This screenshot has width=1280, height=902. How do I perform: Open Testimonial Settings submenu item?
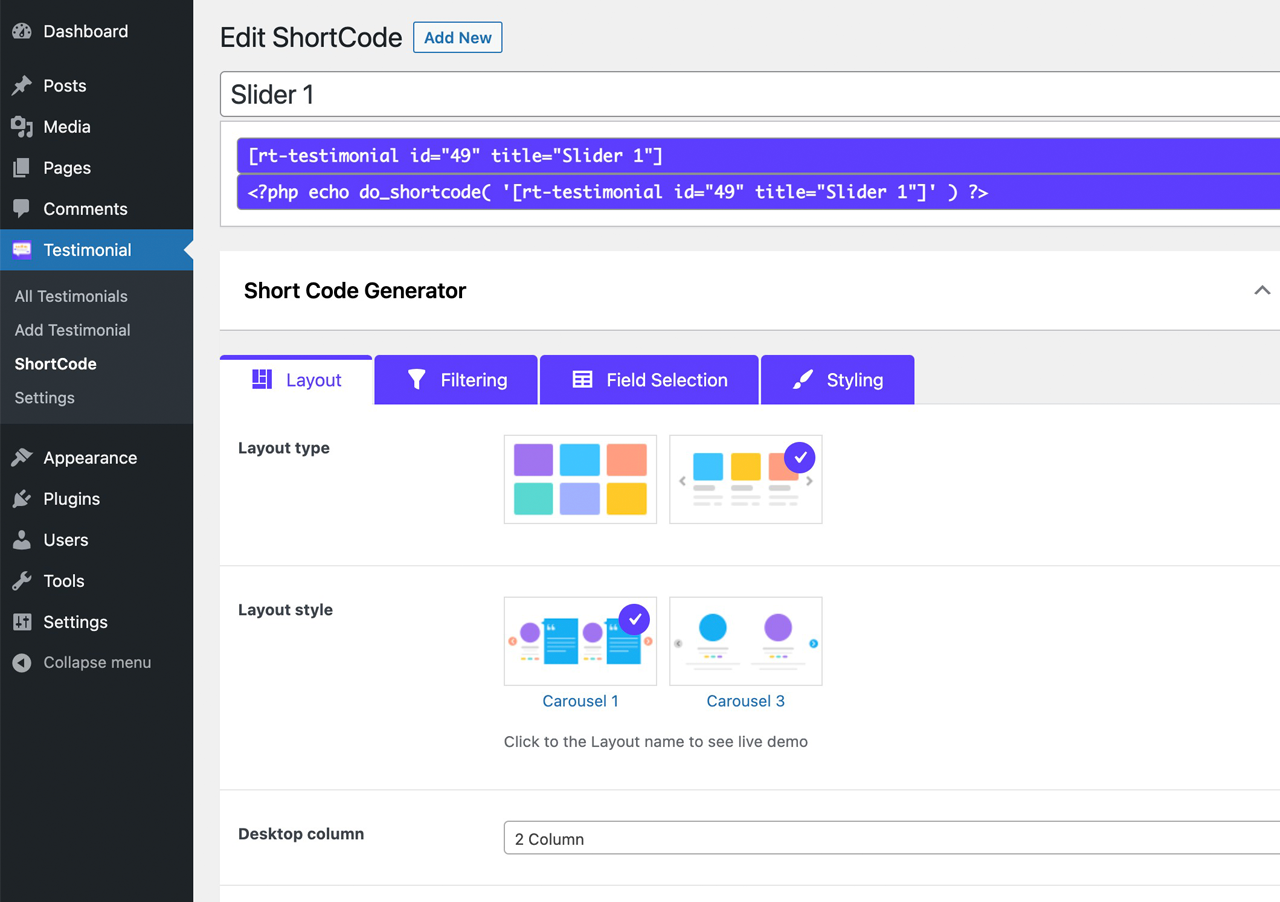(x=44, y=398)
